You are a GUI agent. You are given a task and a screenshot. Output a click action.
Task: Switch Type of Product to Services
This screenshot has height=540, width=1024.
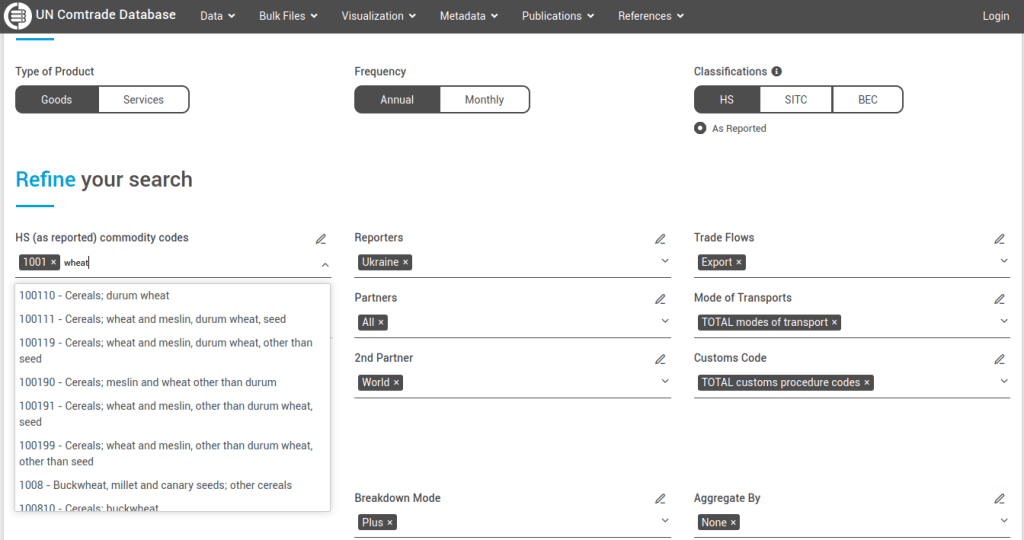(143, 100)
